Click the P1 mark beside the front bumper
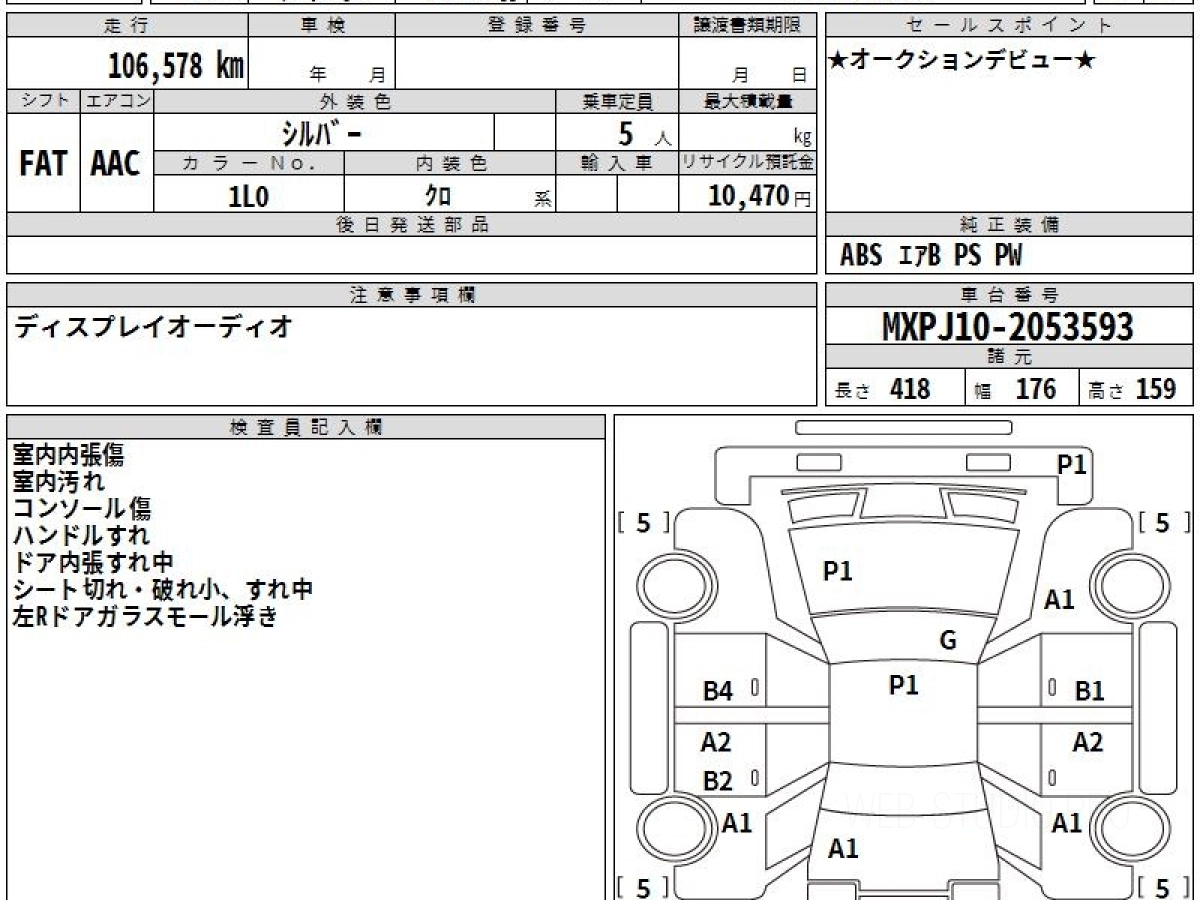The height and width of the screenshot is (900, 1200). (1072, 464)
